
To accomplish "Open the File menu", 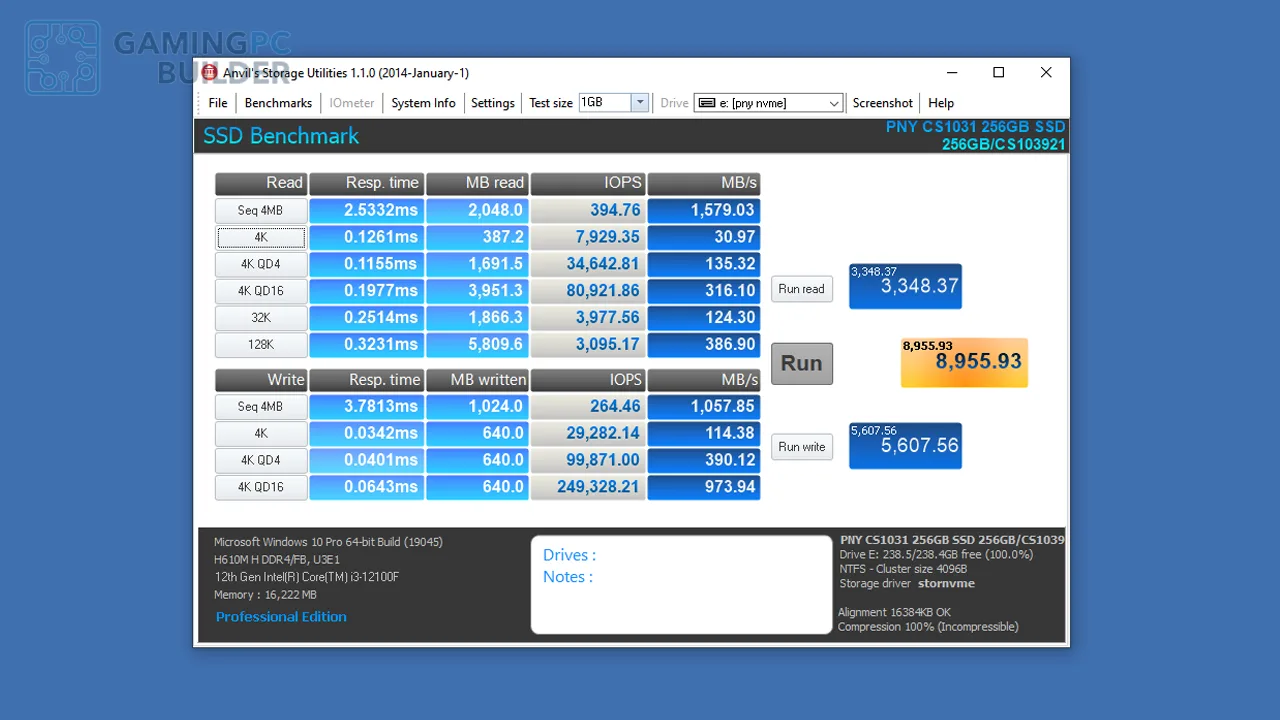I will point(218,103).
